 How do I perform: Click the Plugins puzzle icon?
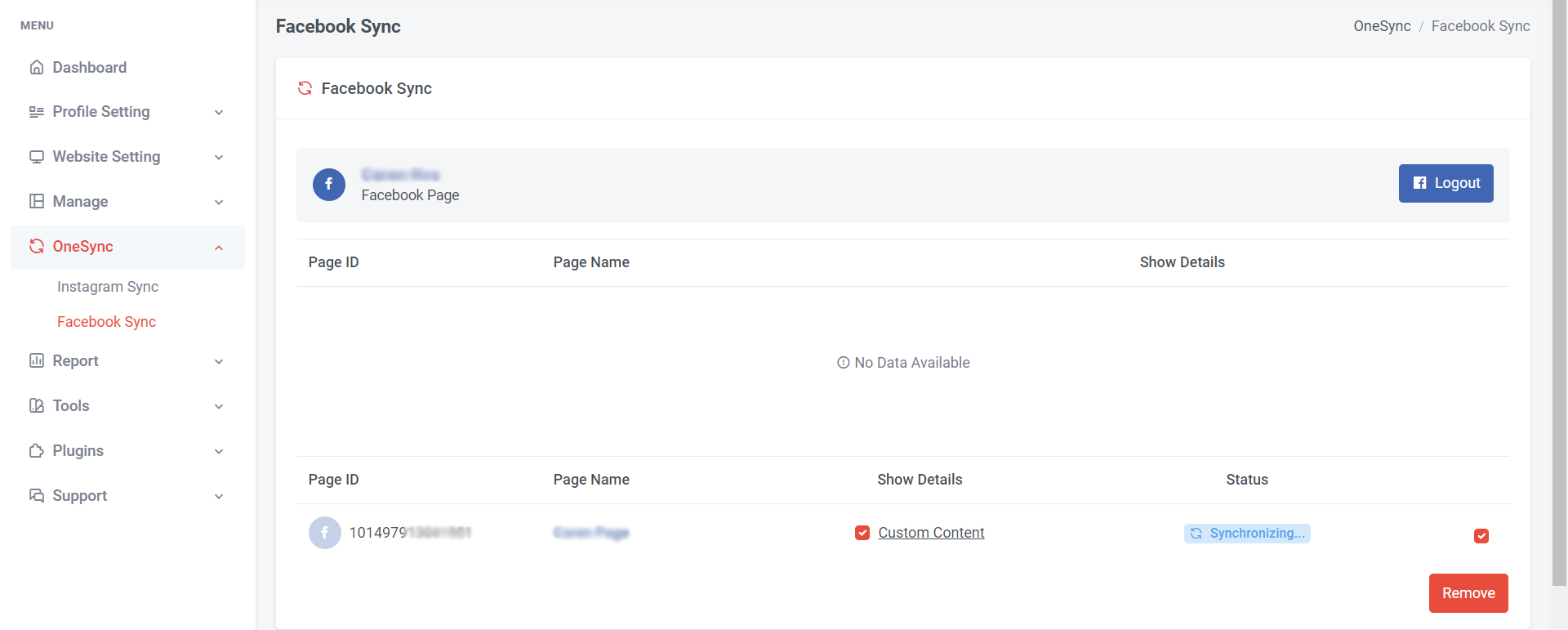[36, 451]
